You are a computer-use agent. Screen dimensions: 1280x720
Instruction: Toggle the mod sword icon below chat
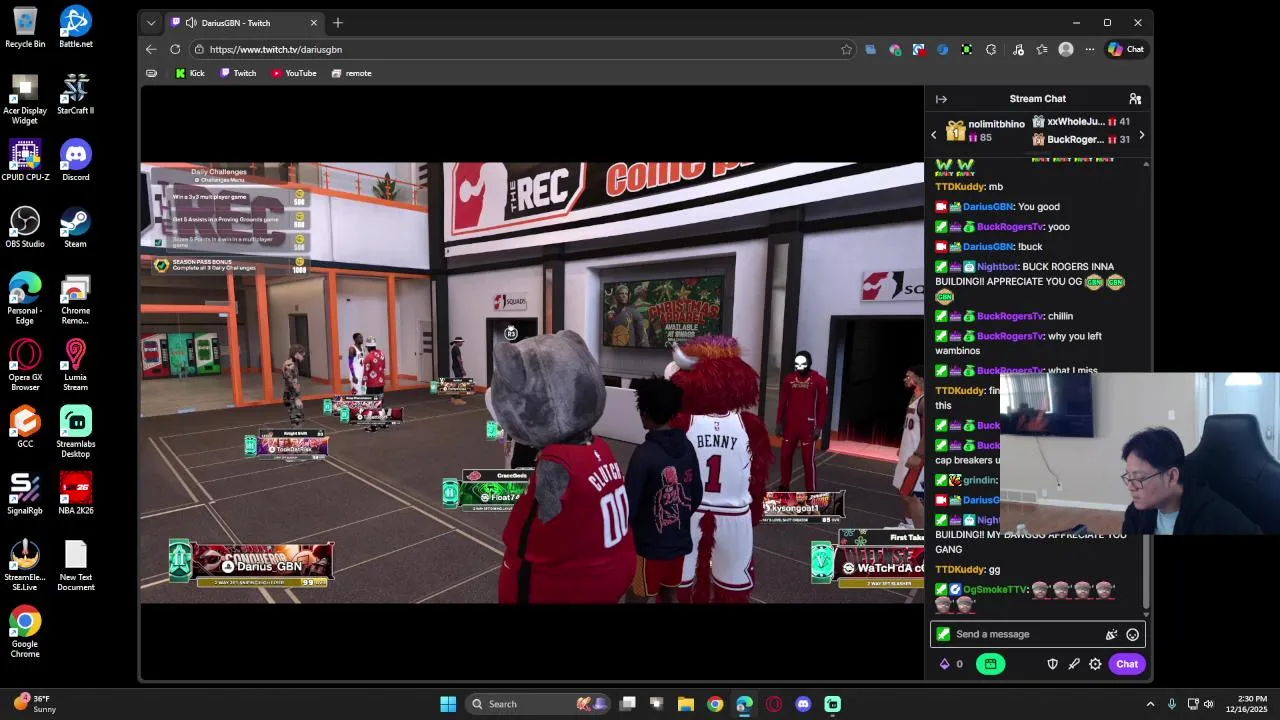coord(1074,664)
